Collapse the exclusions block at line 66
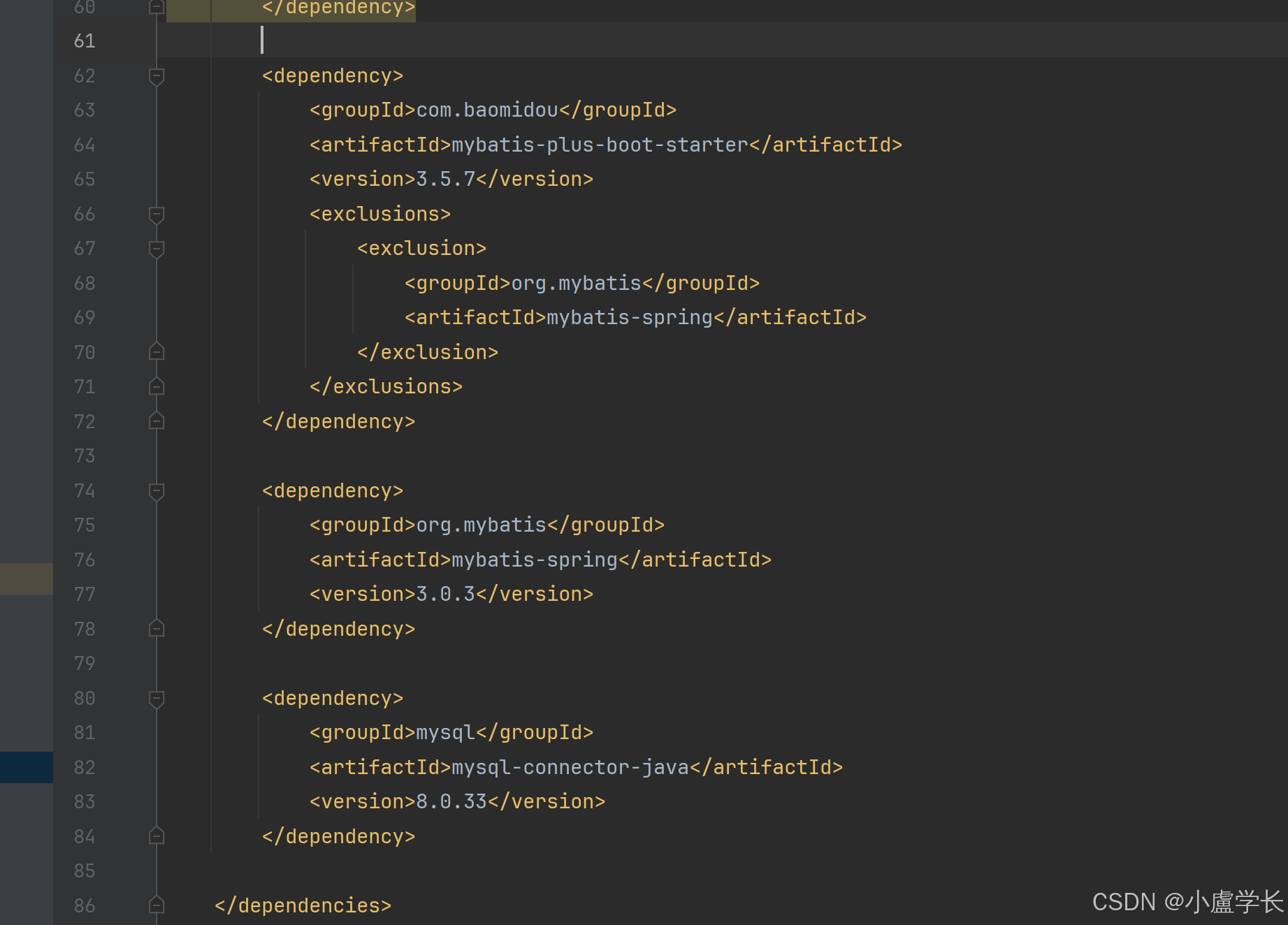Screen dimensions: 1288x925 coord(157,214)
